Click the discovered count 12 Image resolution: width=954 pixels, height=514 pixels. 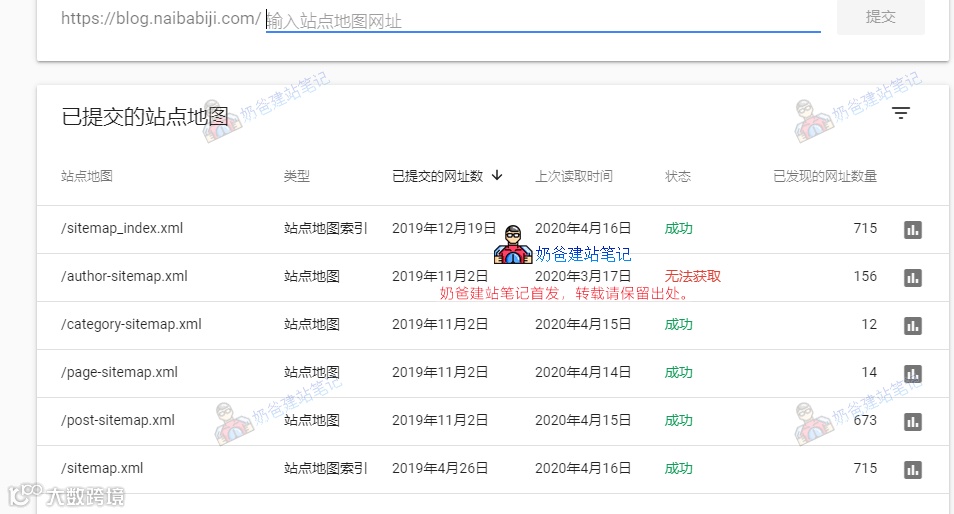coord(869,324)
